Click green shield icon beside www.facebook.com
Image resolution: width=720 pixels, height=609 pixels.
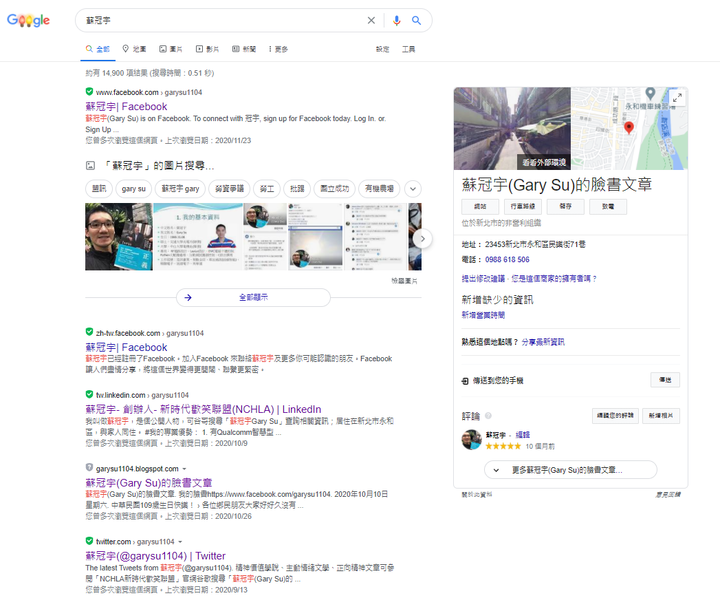click(89, 91)
